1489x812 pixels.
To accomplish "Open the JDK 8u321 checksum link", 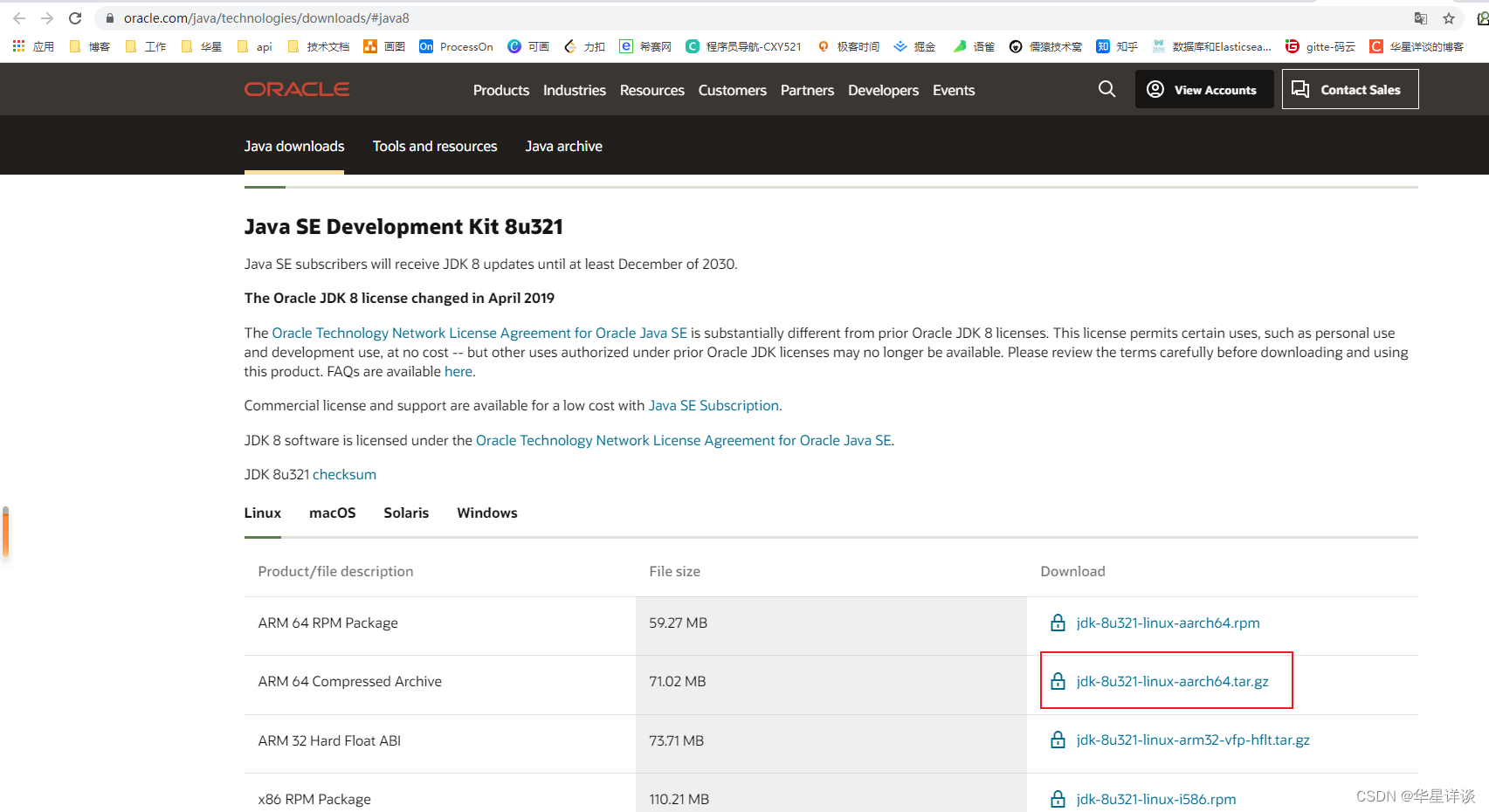I will point(345,474).
